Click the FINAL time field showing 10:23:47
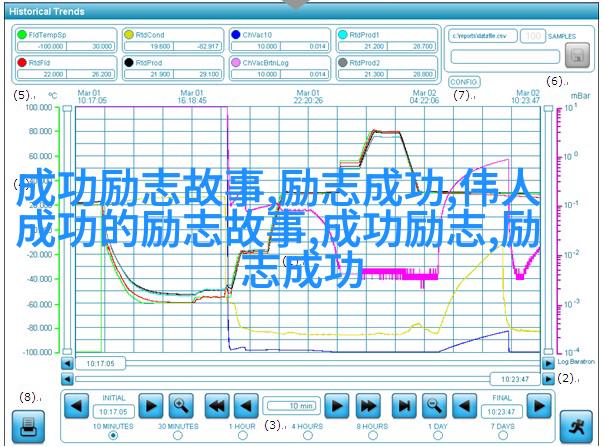 click(x=502, y=412)
